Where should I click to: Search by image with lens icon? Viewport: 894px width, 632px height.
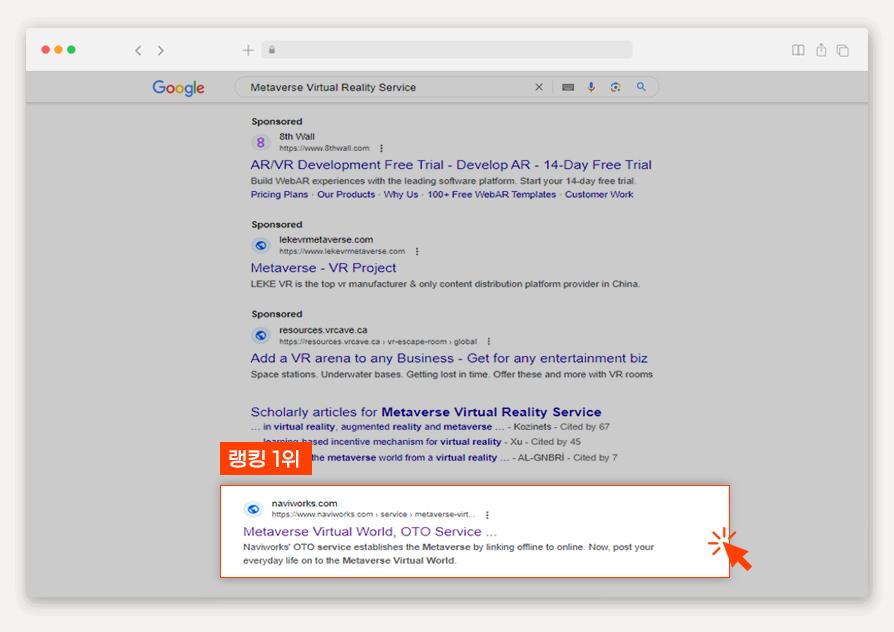pos(615,87)
